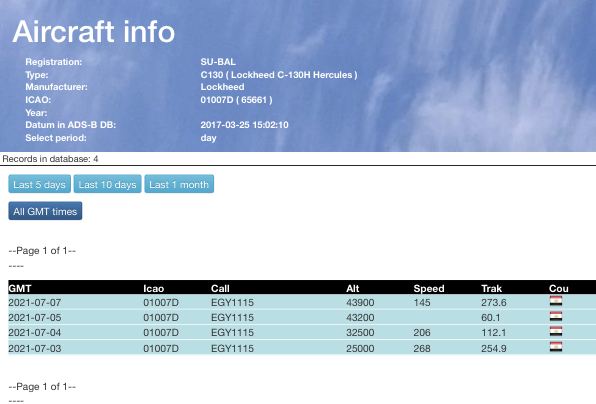Click the Speed column header
This screenshot has height=404, width=596.
tap(429, 288)
